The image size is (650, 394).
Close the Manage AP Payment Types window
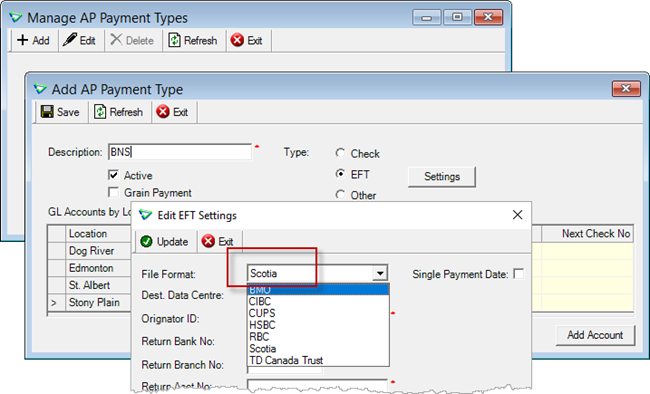(488, 17)
